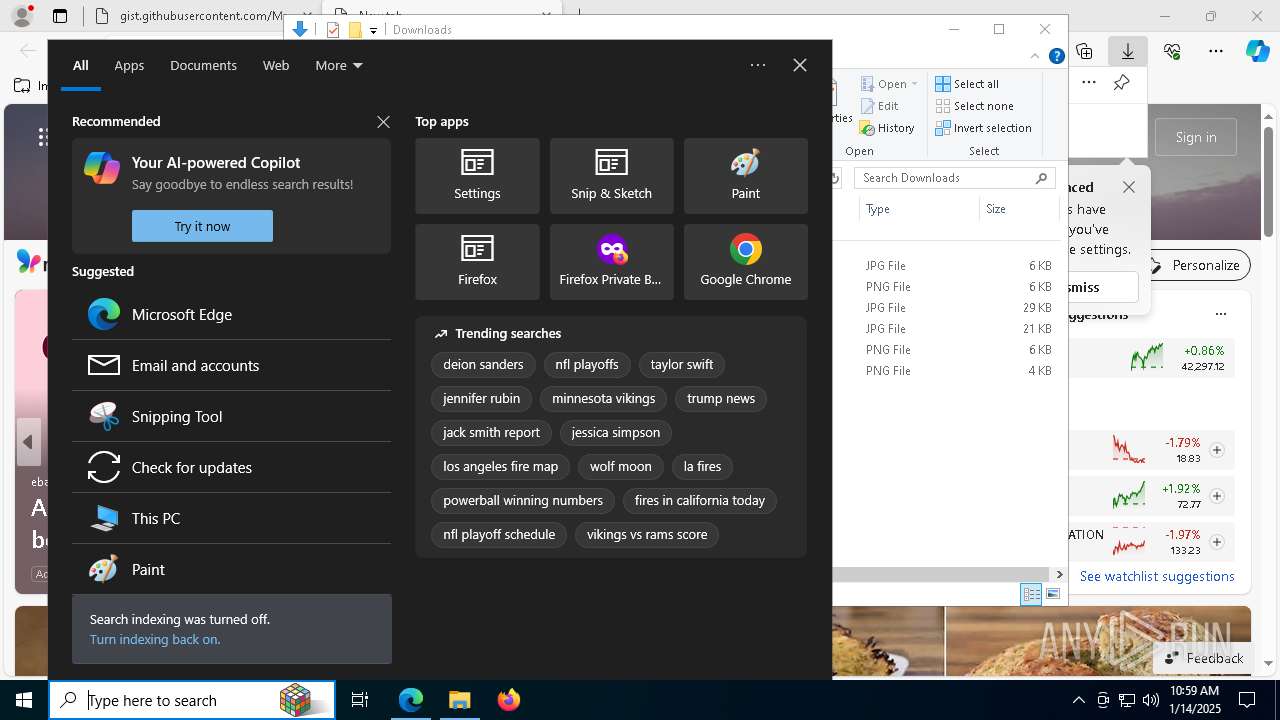Search trending taylor swift
Image resolution: width=1280 pixels, height=720 pixels.
(682, 365)
